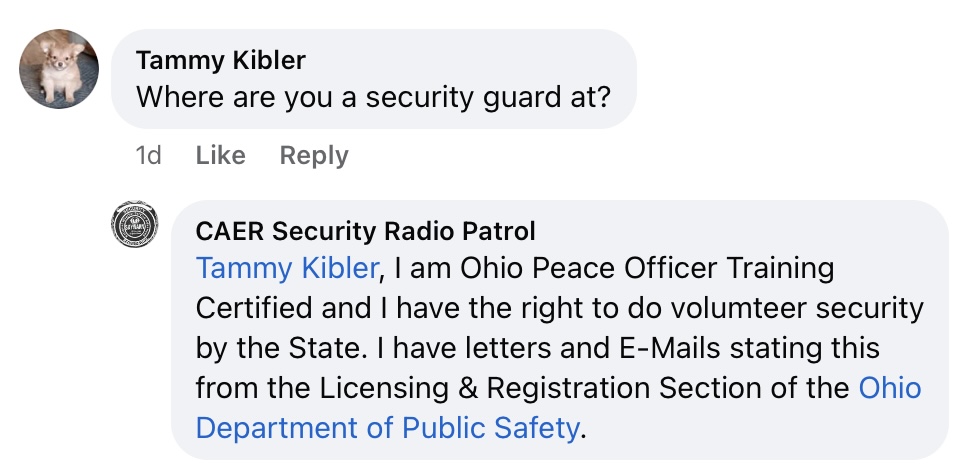
Task: Click the CAER Security badge avatar icon
Action: (135, 224)
